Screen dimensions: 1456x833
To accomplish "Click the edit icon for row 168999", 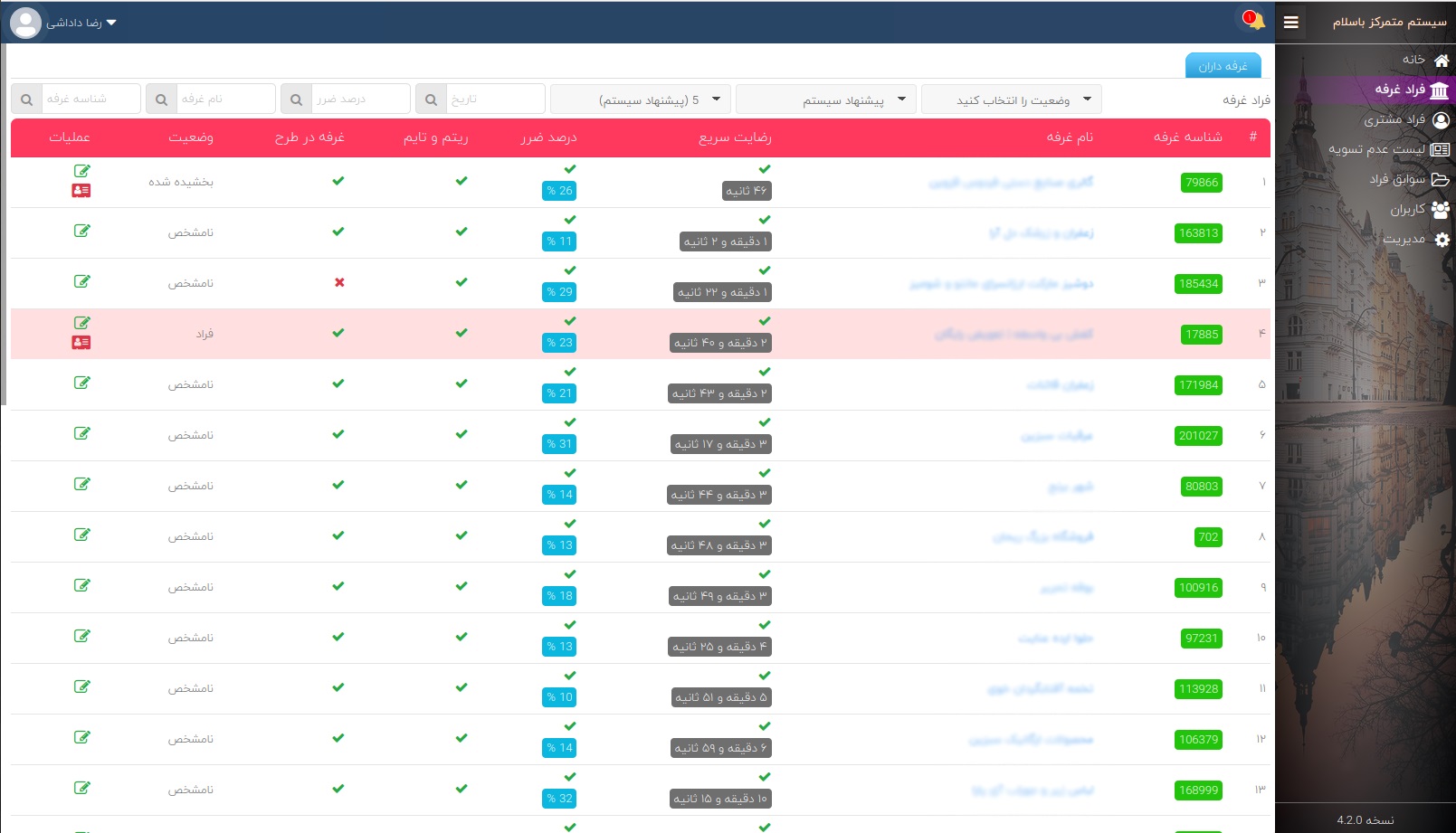I will (82, 788).
